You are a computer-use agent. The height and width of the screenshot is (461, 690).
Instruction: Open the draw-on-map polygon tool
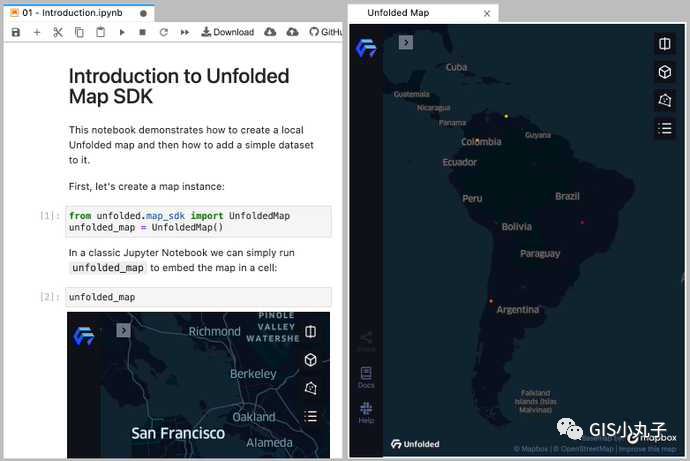[x=664, y=100]
